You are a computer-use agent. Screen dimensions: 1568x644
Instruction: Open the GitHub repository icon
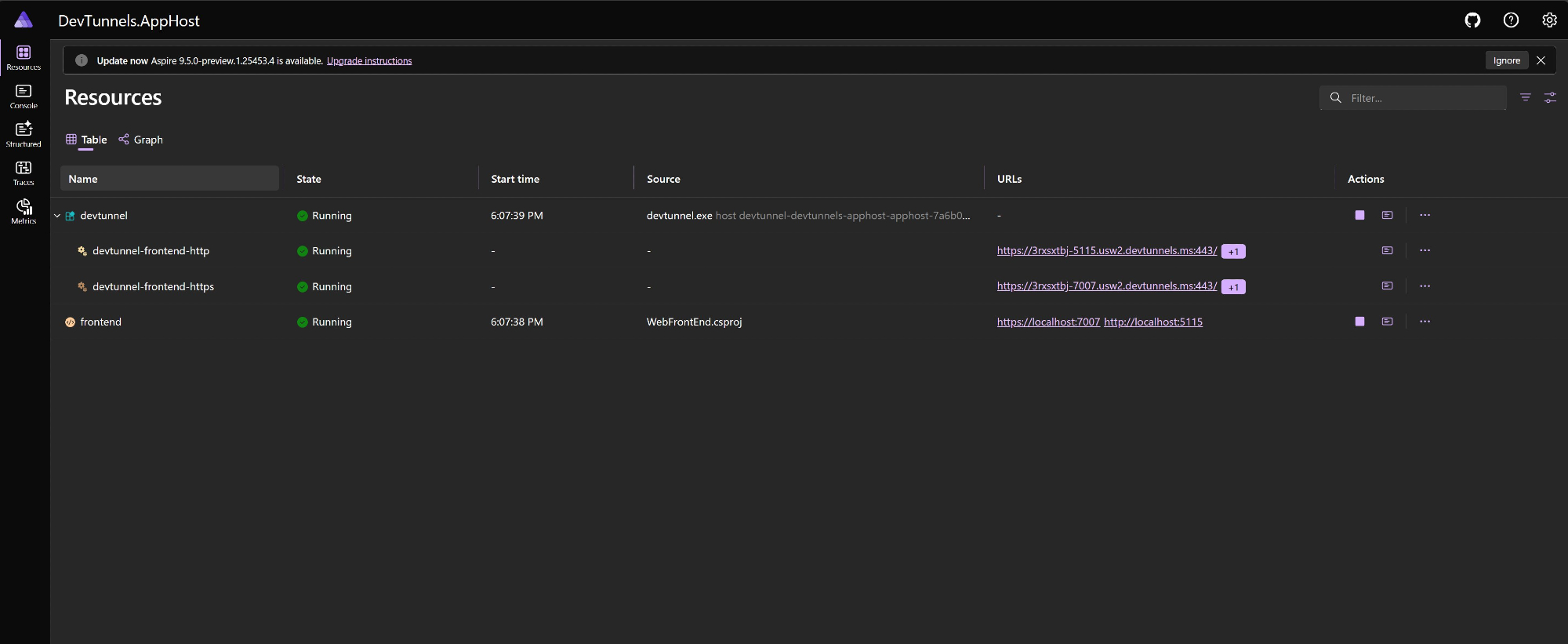pyautogui.click(x=1472, y=20)
